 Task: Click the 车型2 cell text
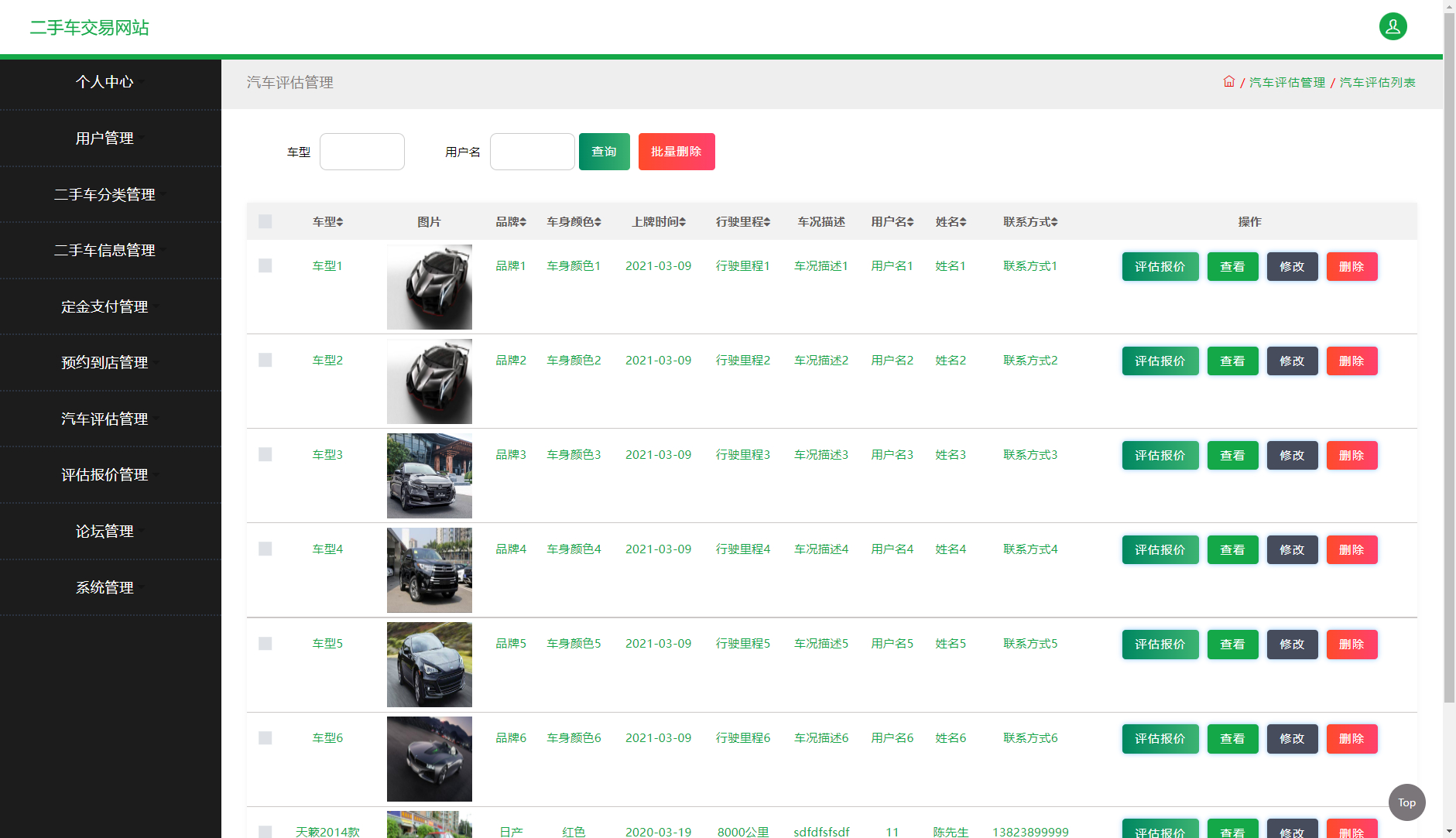(327, 360)
